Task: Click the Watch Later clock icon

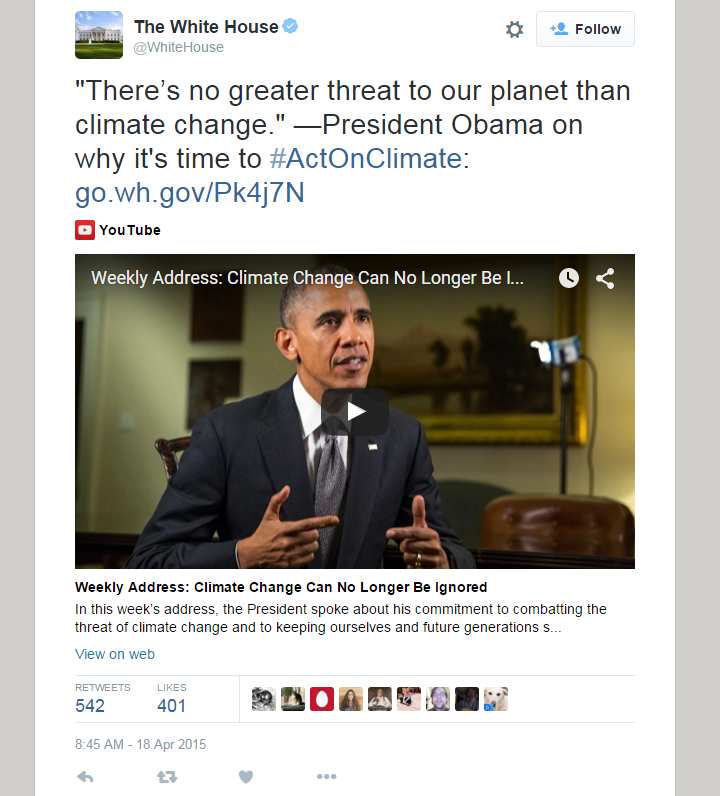Action: [x=569, y=278]
